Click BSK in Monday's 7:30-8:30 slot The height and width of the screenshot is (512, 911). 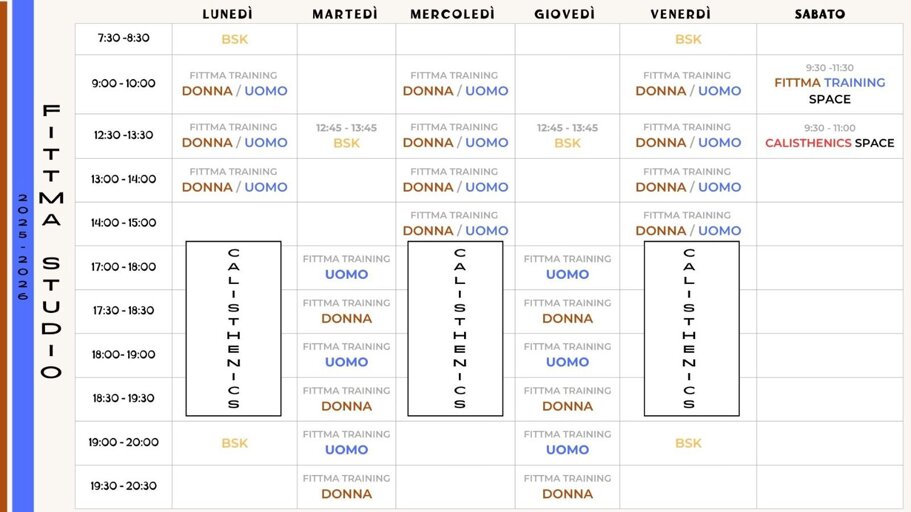(x=235, y=39)
